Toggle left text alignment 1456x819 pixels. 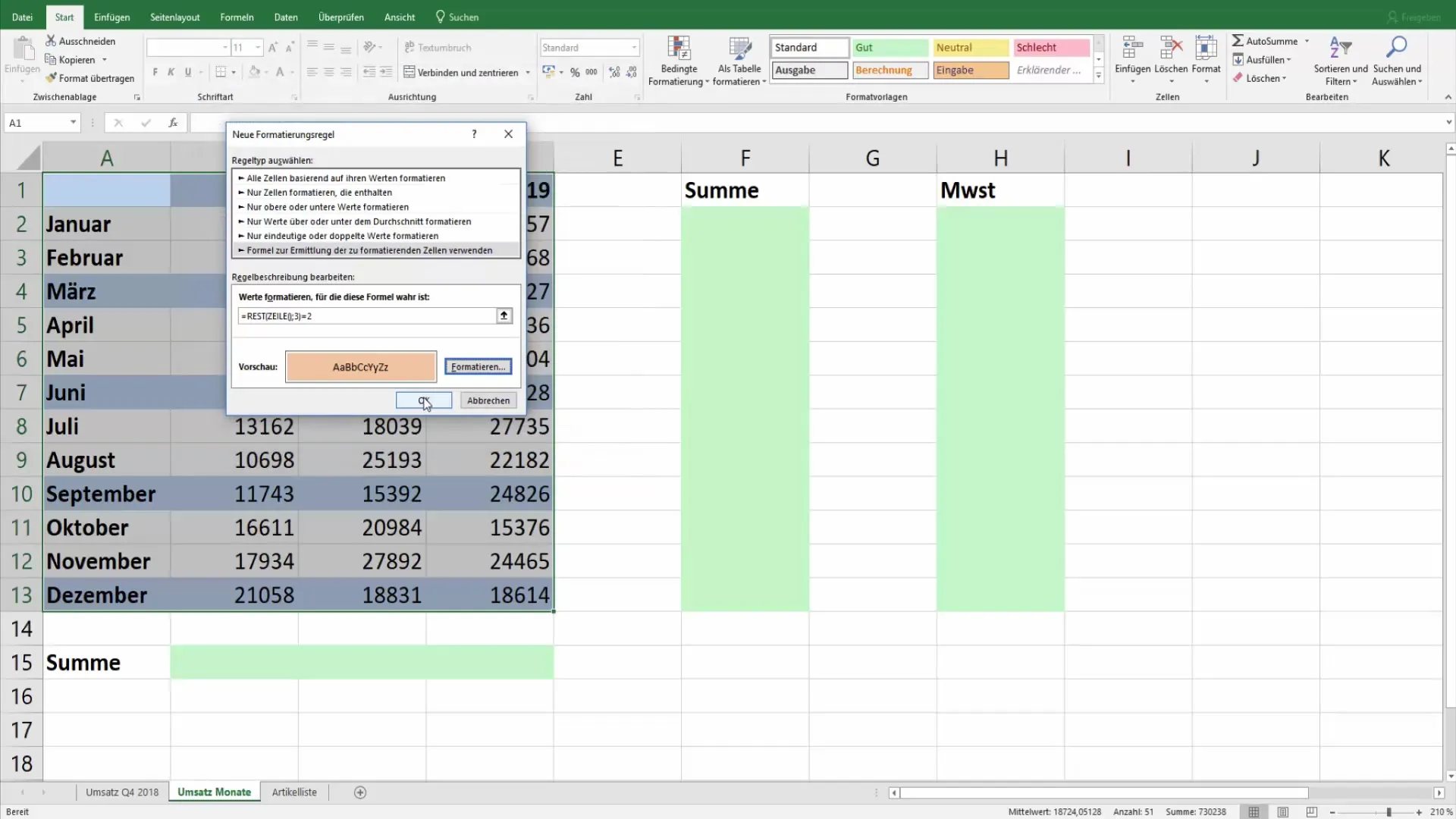tap(312, 72)
